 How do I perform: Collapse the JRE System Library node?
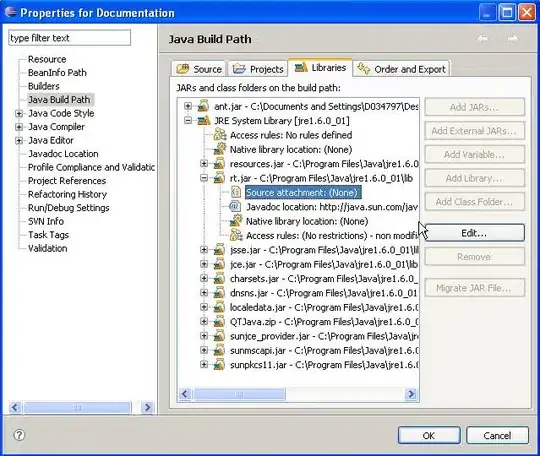[x=188, y=121]
